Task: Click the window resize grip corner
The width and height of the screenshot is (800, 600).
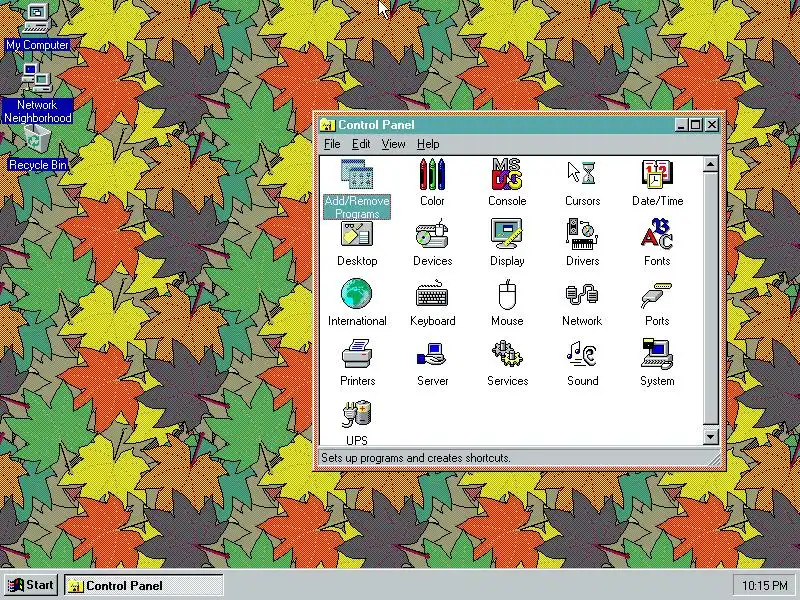Action: click(x=715, y=459)
